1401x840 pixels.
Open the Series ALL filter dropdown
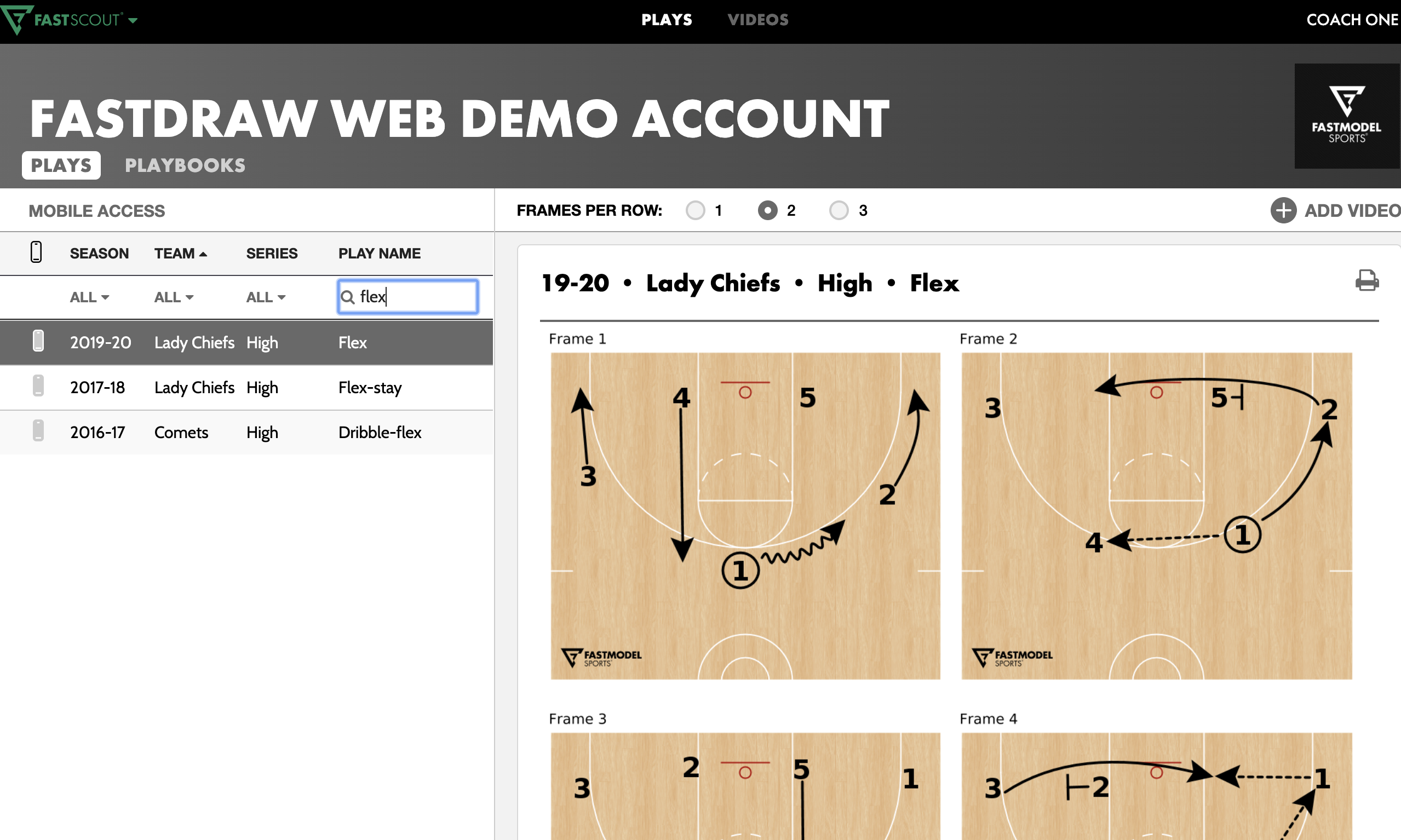point(266,297)
